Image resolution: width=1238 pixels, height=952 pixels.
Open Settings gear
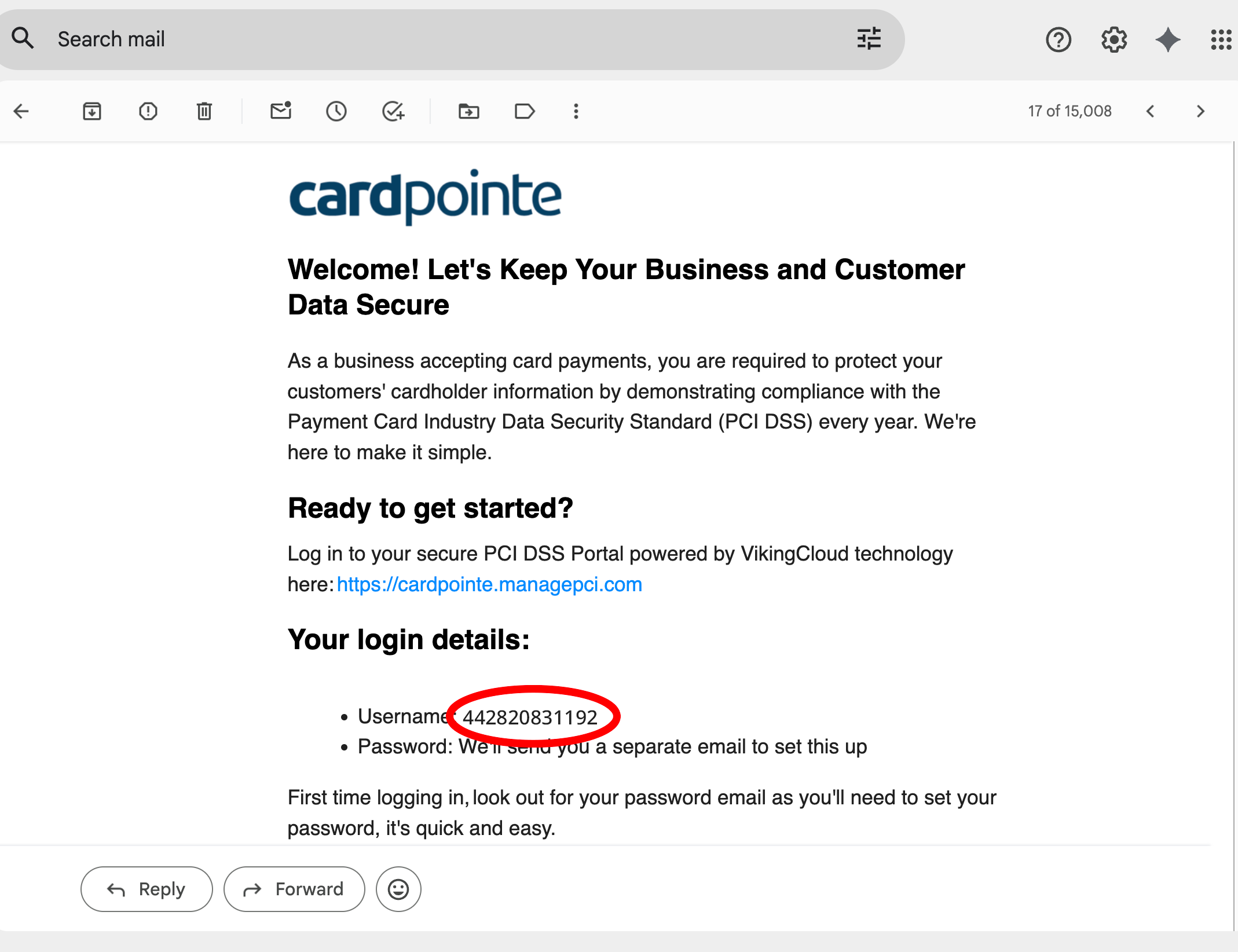1114,40
